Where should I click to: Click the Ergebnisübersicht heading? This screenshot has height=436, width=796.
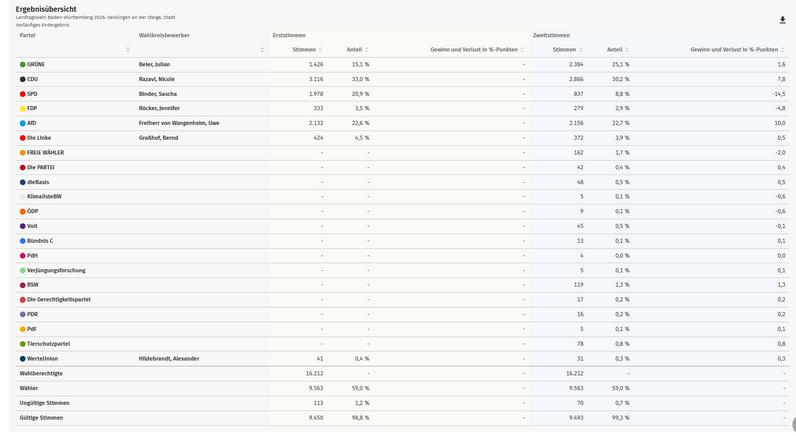[x=46, y=9]
